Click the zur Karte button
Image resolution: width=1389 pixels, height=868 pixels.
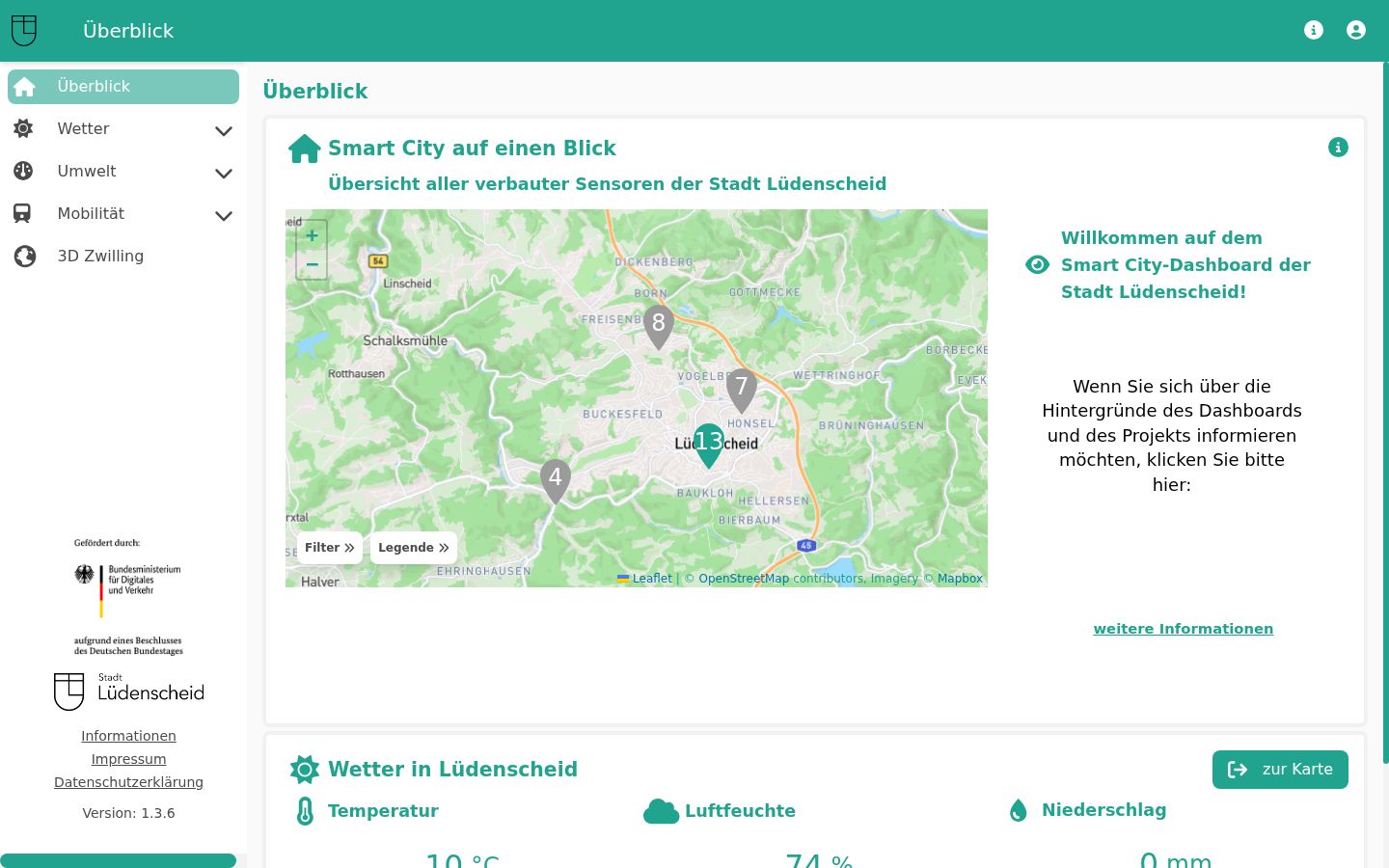pos(1280,770)
